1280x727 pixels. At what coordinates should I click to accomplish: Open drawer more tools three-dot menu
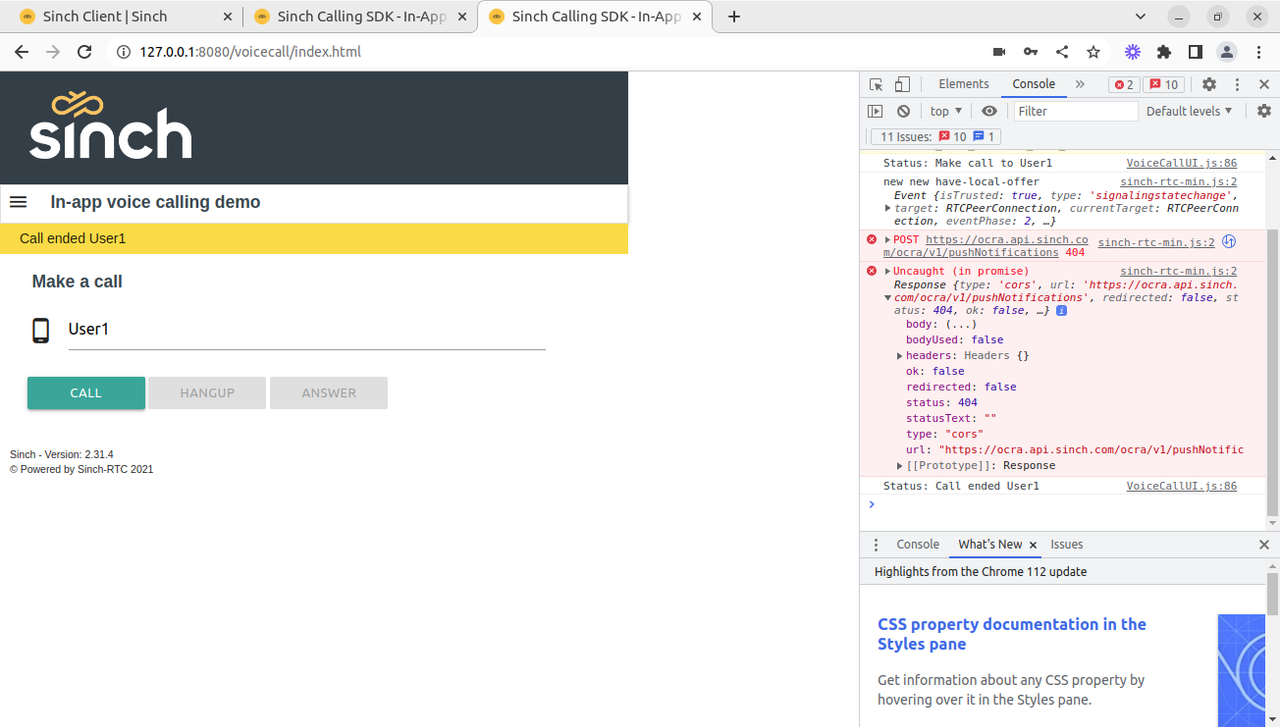point(876,545)
